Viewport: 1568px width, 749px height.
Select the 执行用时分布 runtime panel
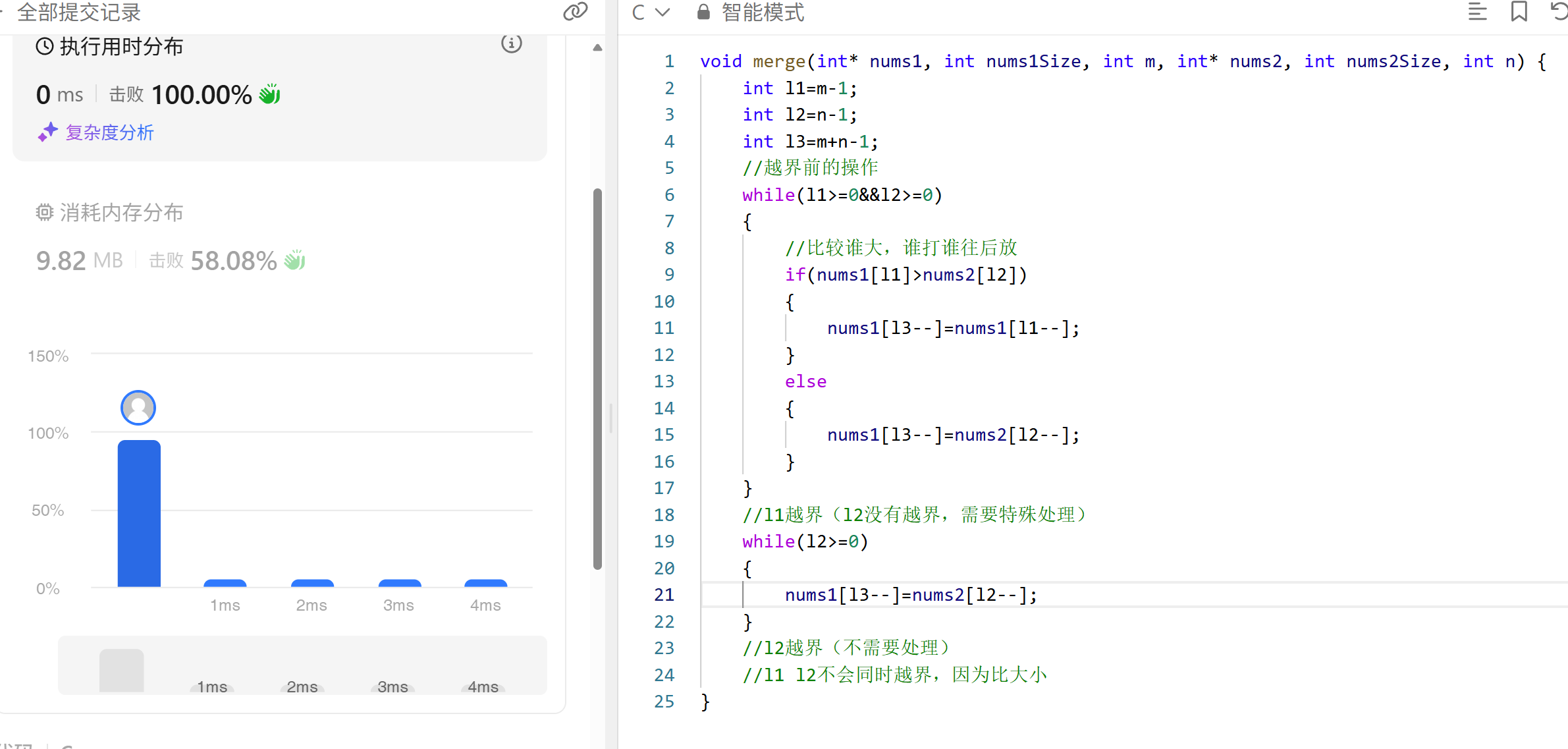tap(121, 47)
